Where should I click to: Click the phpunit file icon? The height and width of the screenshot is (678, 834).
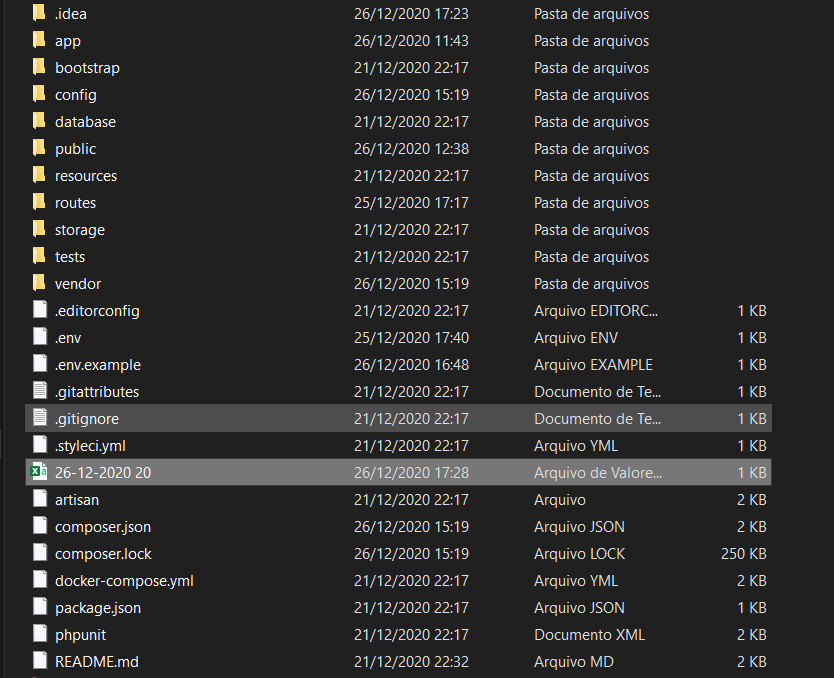(x=40, y=633)
